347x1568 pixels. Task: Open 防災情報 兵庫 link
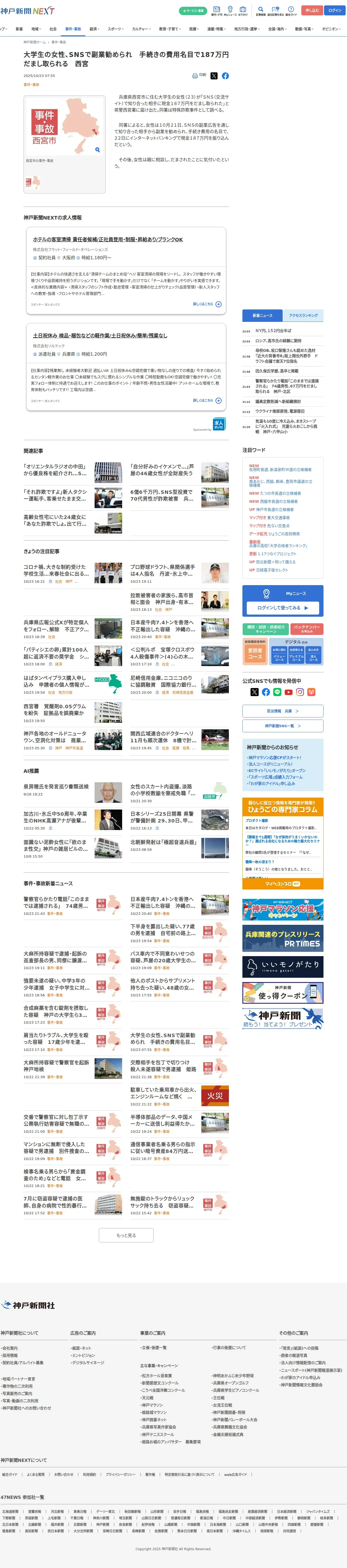tap(282, 711)
